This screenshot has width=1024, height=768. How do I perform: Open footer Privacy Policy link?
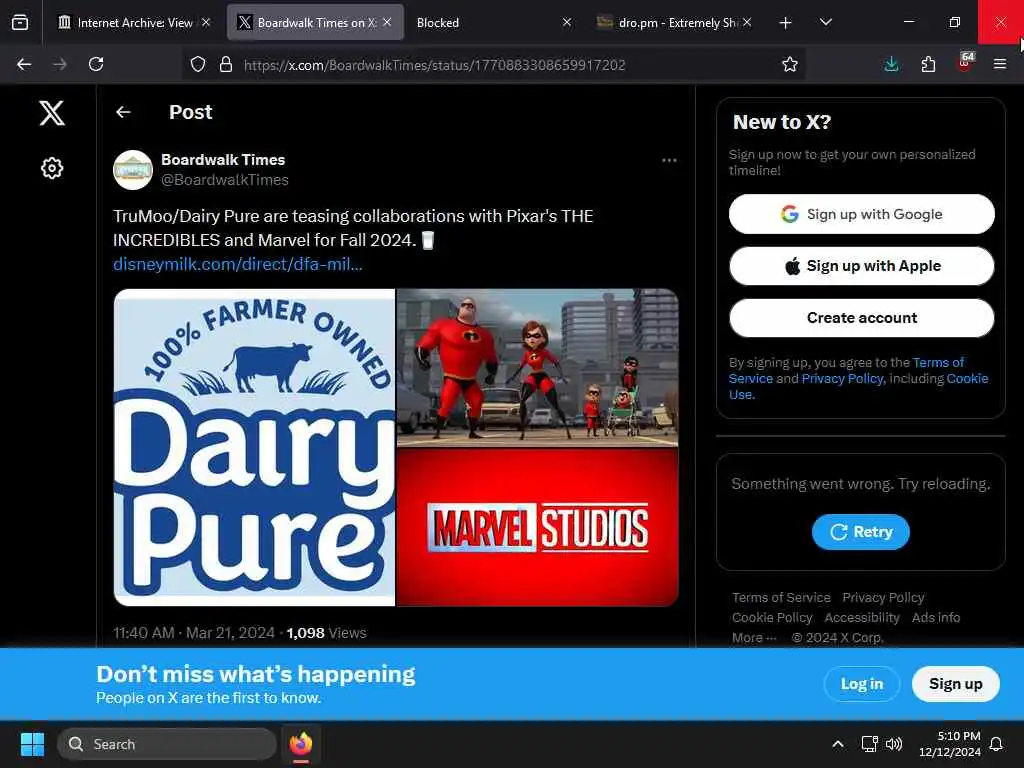pos(883,598)
